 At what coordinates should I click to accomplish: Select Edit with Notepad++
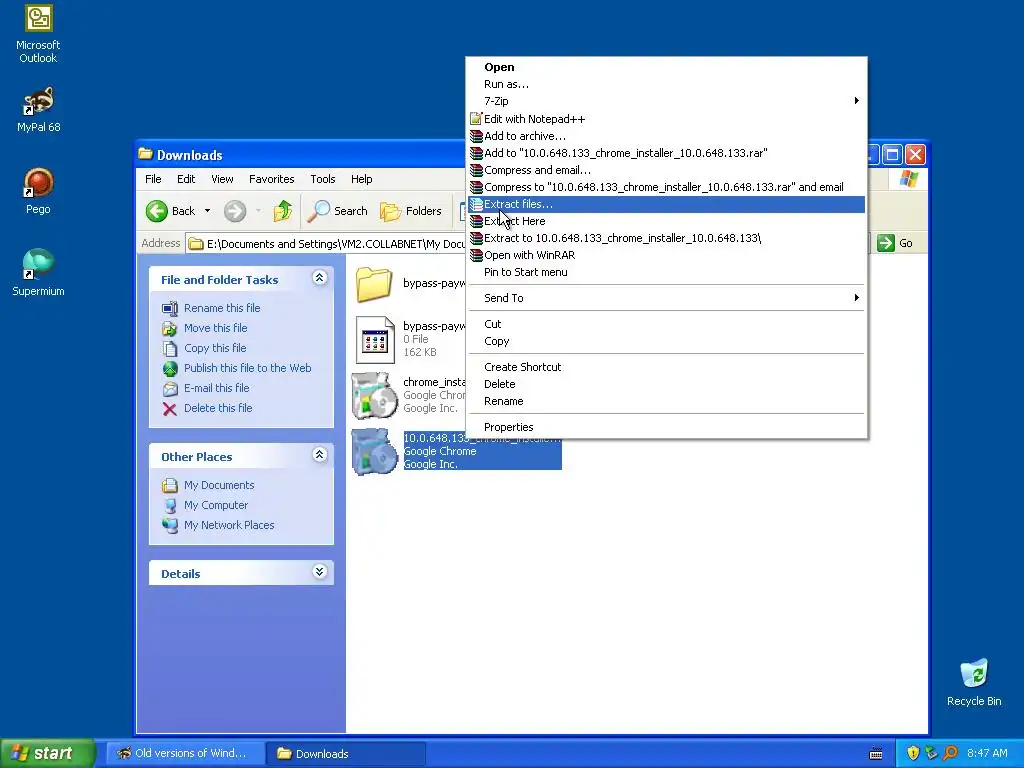667,119
